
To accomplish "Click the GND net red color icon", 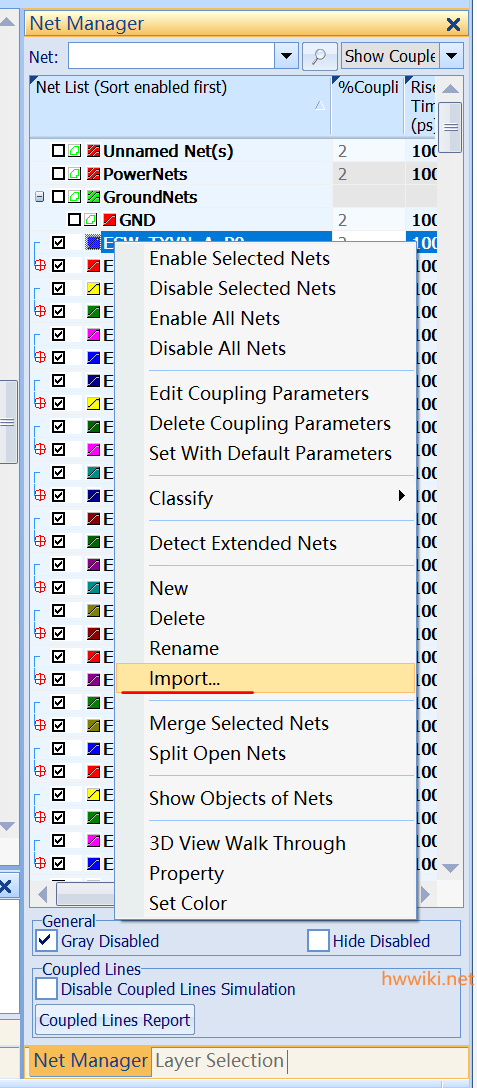I will [109, 221].
